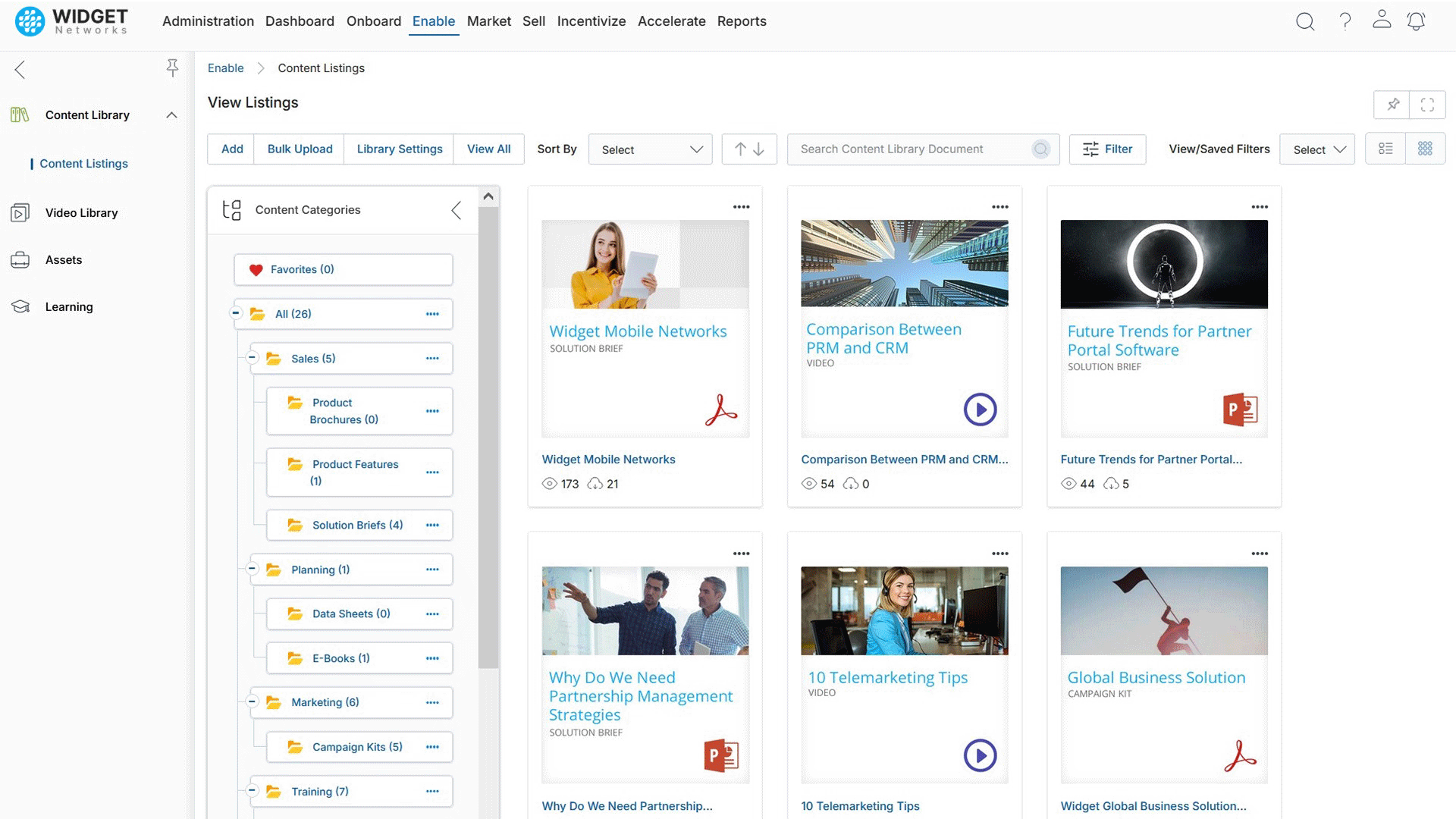Type in the Search Content Library Document field
Image resolution: width=1456 pixels, height=819 pixels.
910,149
